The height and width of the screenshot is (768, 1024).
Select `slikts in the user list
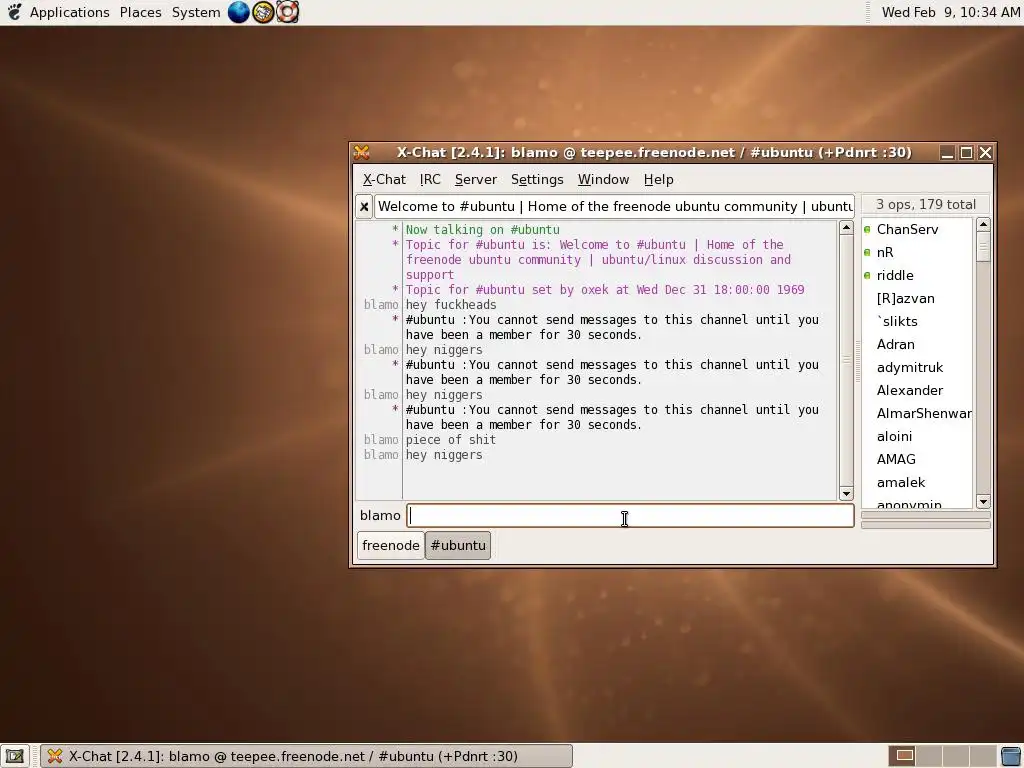pyautogui.click(x=918, y=321)
